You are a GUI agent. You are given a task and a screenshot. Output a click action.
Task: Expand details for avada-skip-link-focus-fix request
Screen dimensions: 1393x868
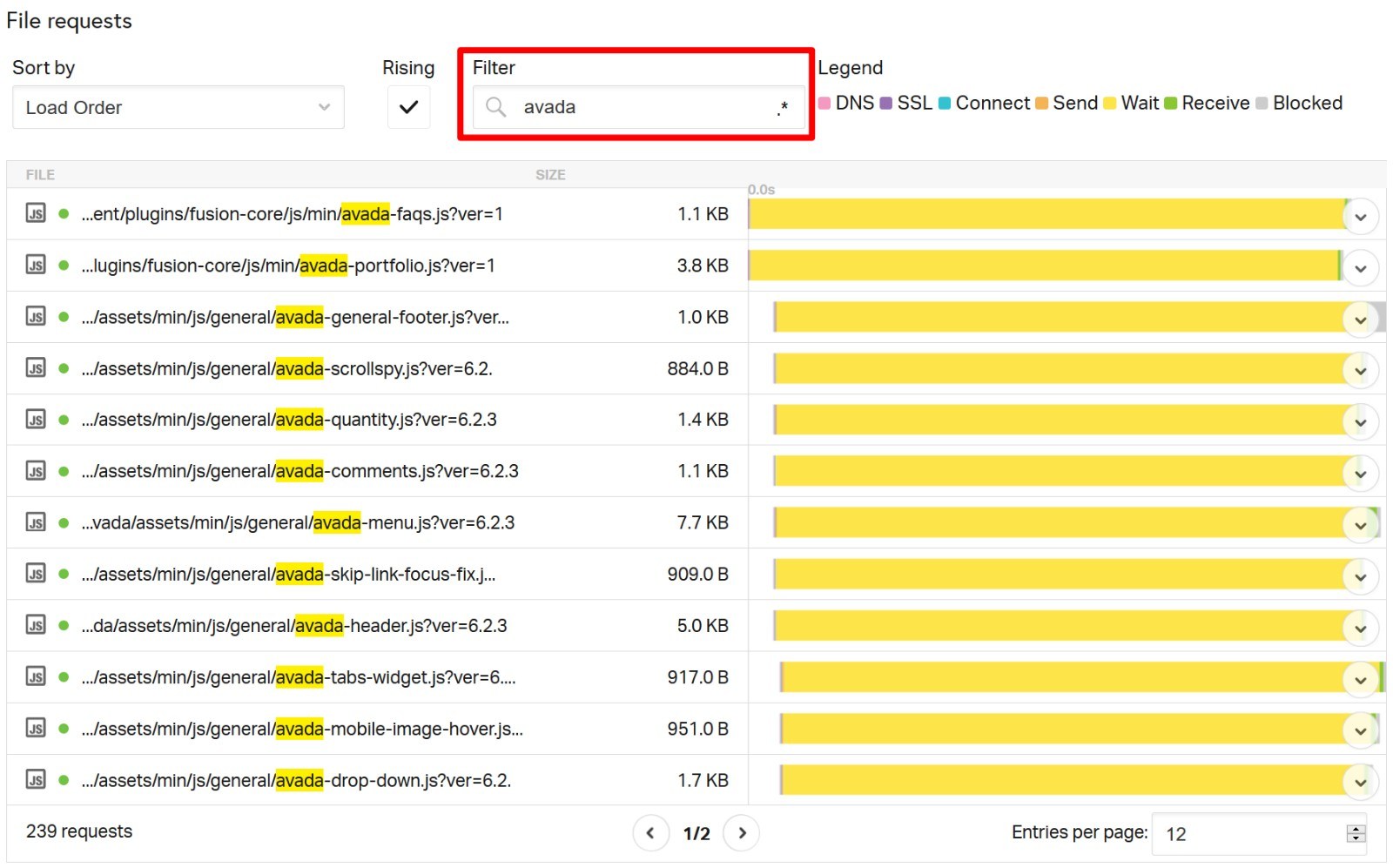1361,576
